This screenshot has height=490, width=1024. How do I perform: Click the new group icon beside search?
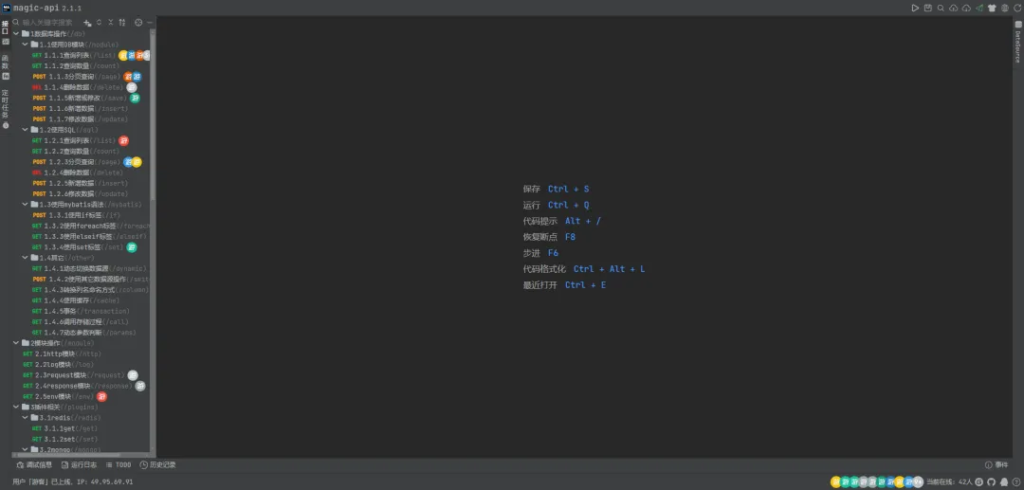[x=88, y=22]
